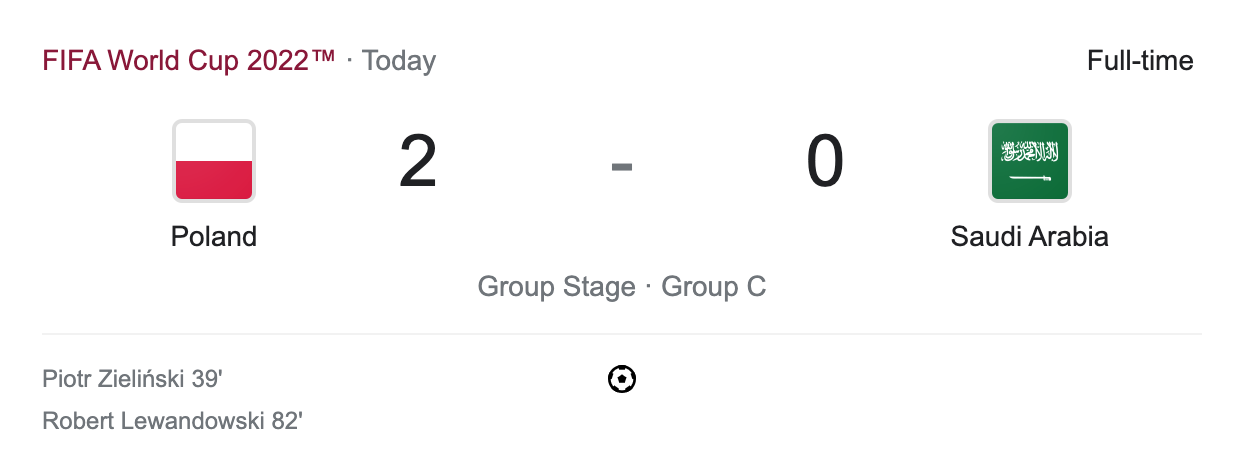Click the Arabic inscription on the Saudi flag
Screen dimensions: 1236x457
pos(1029,152)
